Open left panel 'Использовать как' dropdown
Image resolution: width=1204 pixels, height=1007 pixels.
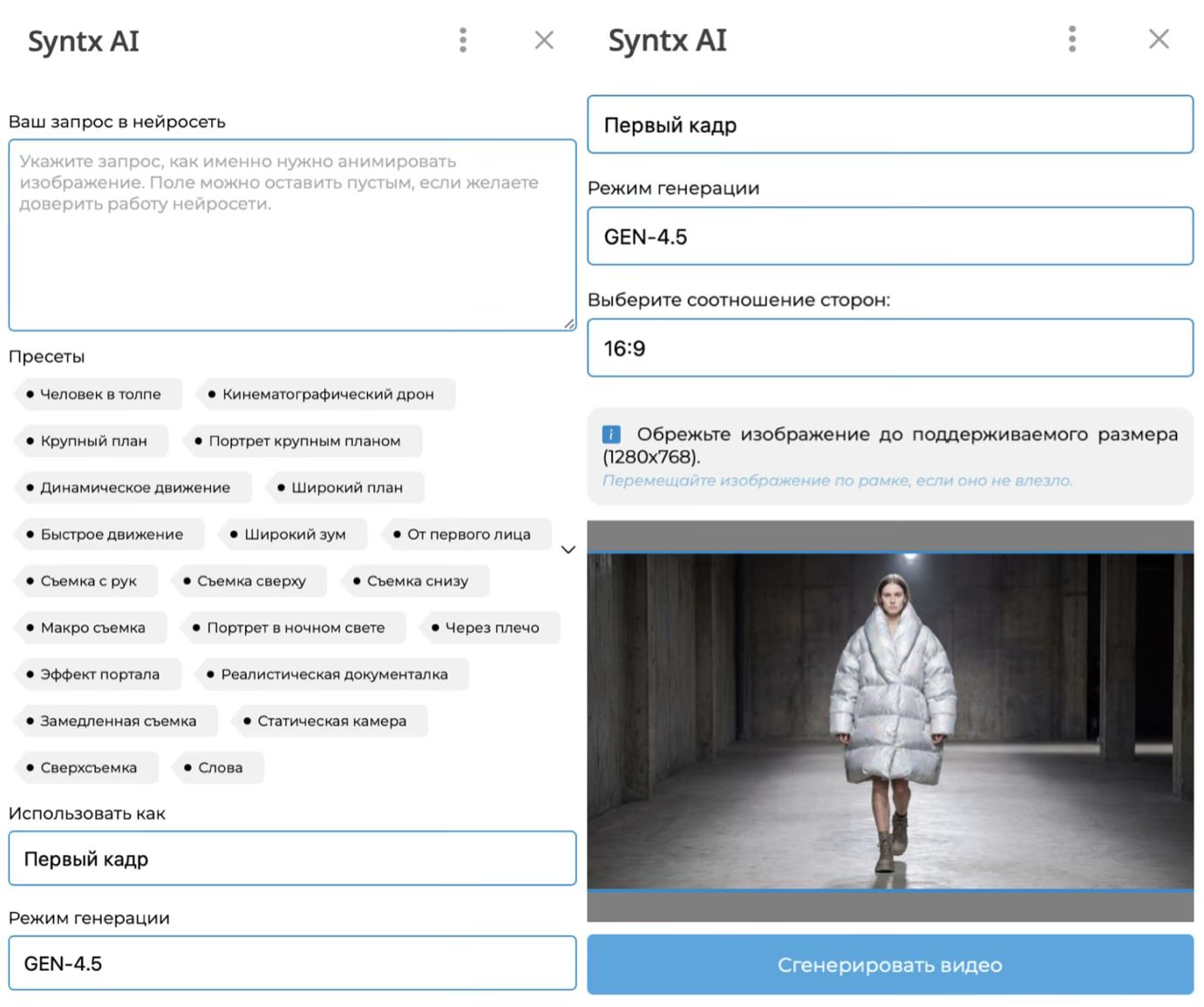point(292,859)
